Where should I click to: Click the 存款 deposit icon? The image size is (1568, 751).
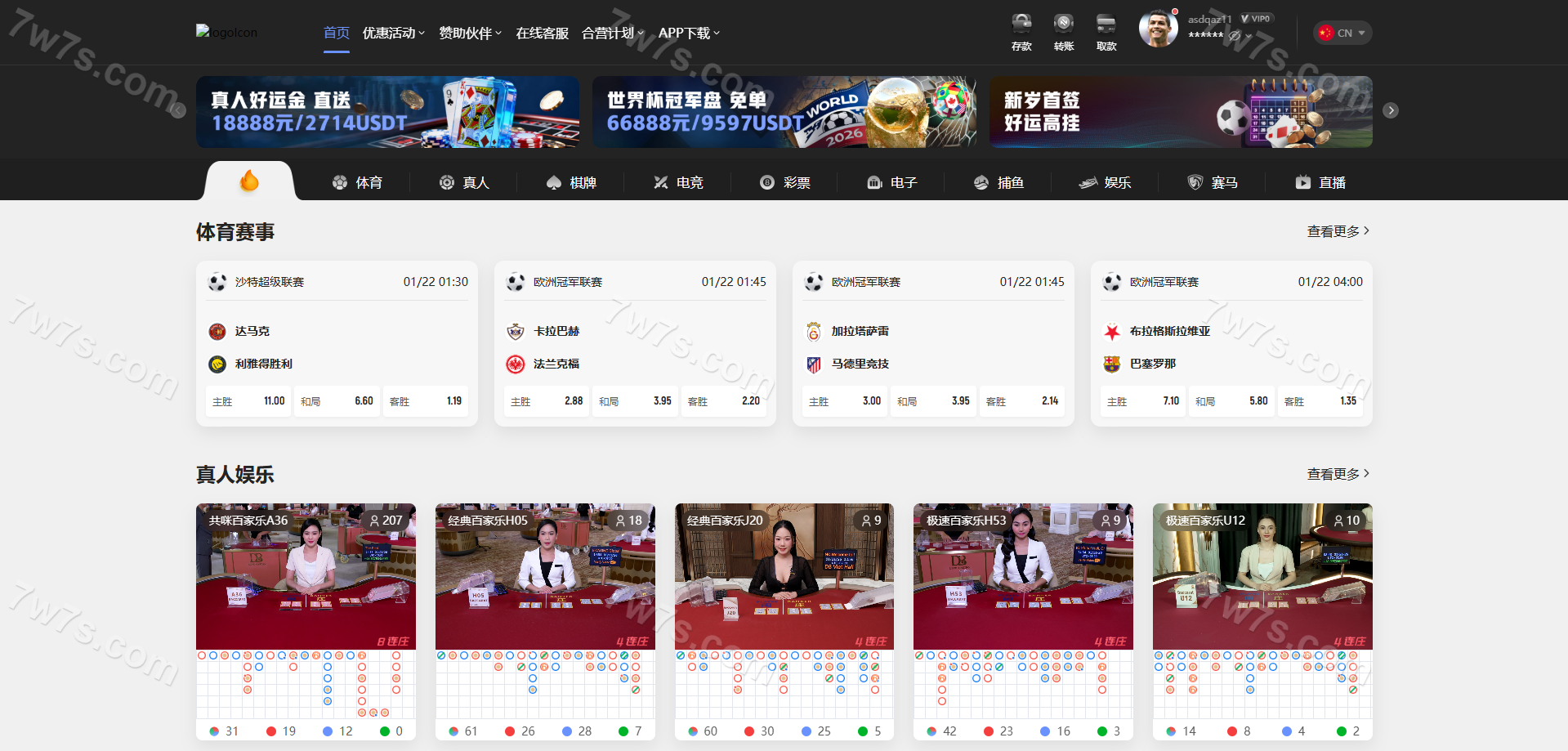point(1021,31)
